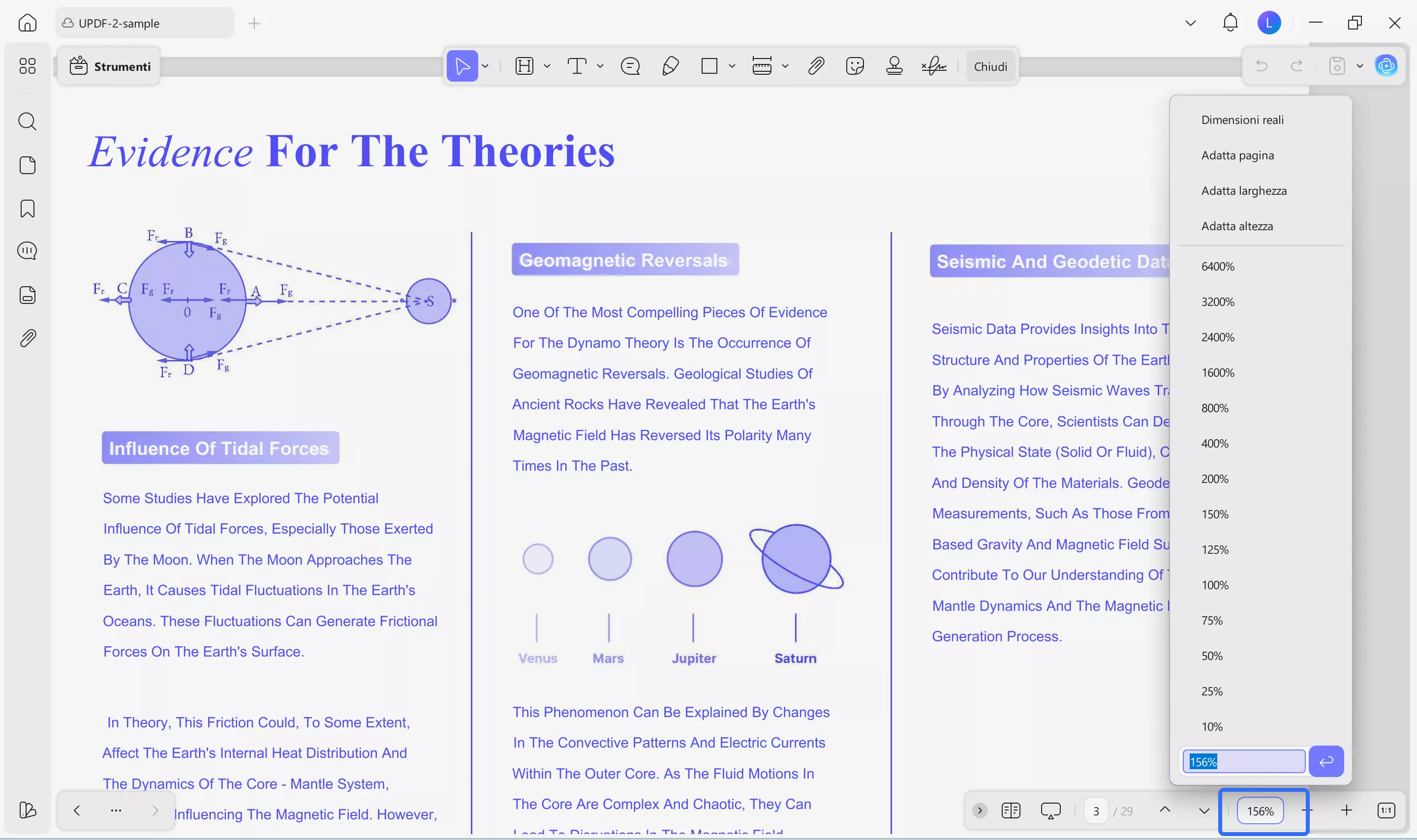Select the sticker tool icon
Screen dimensions: 1417x840
(x=854, y=66)
